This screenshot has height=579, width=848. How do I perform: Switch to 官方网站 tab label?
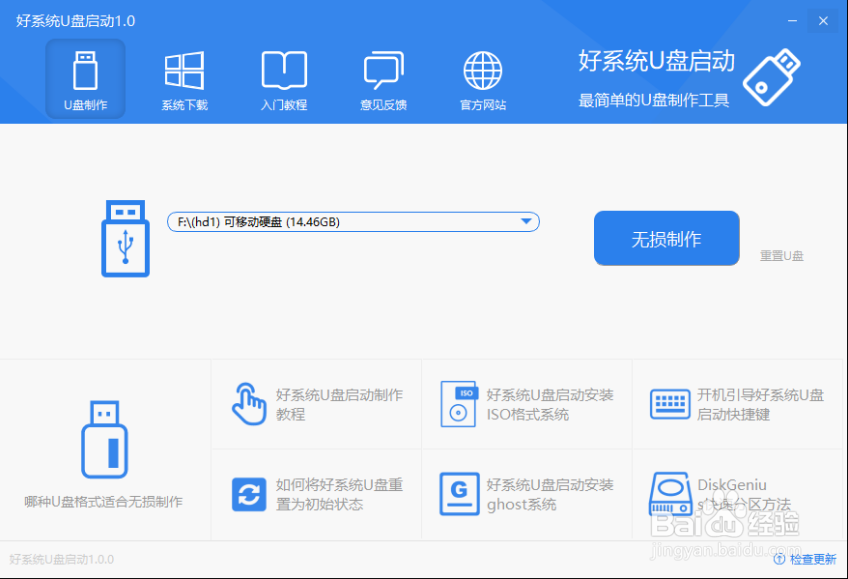(x=482, y=105)
